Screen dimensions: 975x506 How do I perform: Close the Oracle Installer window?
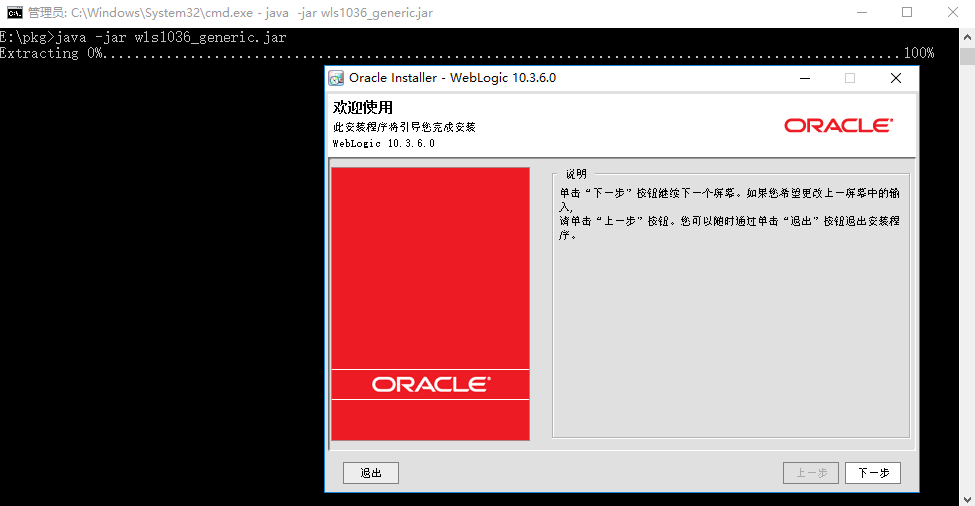click(895, 78)
